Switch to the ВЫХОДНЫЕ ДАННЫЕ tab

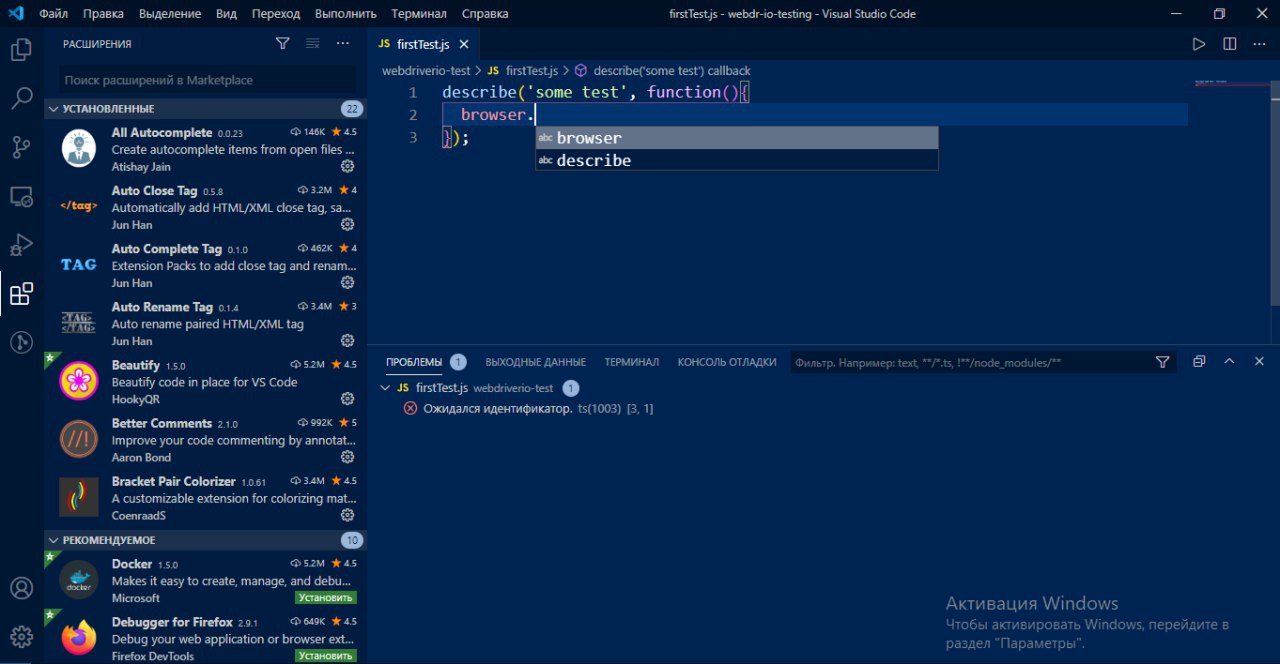point(536,362)
